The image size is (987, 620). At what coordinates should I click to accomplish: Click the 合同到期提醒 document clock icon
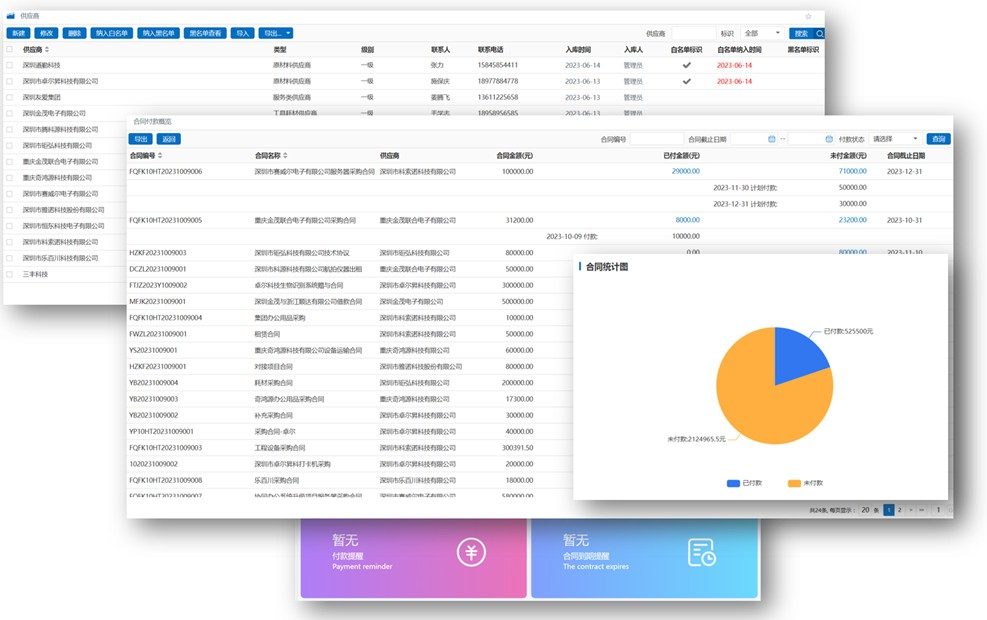[701, 553]
